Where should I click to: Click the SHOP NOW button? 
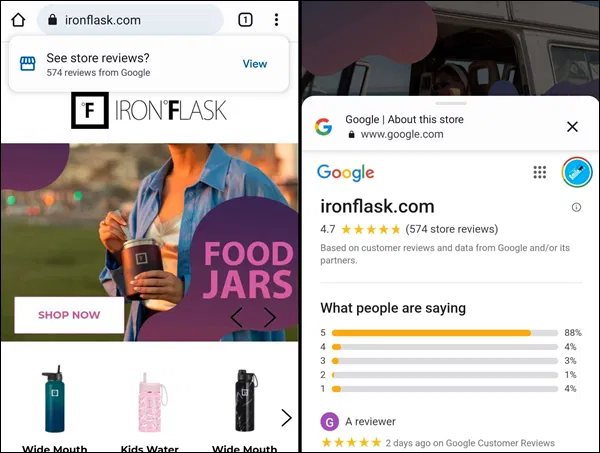pyautogui.click(x=69, y=315)
